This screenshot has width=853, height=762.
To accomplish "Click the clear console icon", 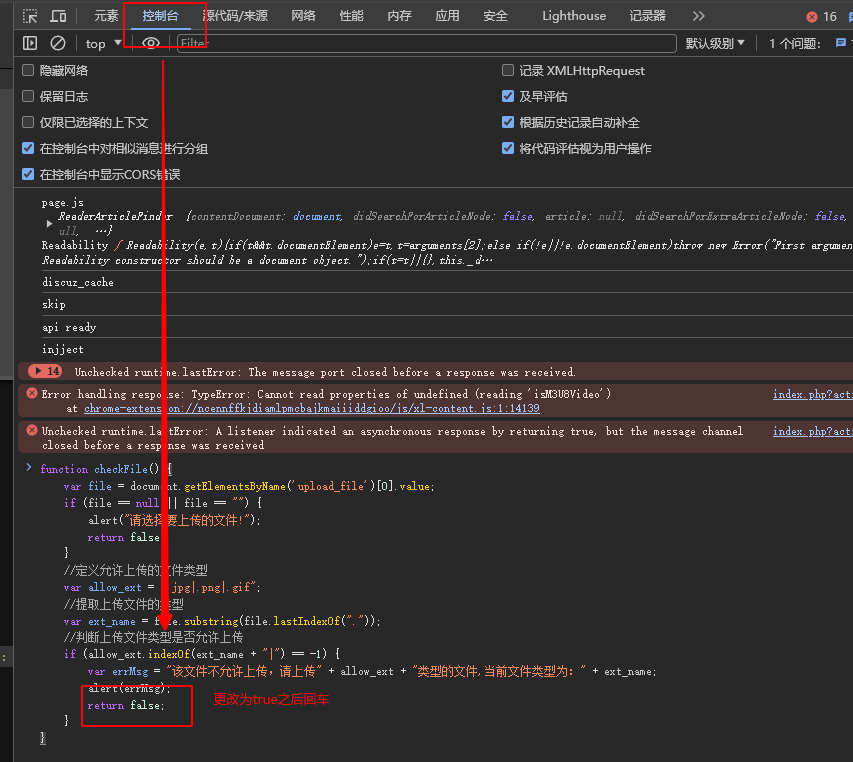I will pos(57,43).
